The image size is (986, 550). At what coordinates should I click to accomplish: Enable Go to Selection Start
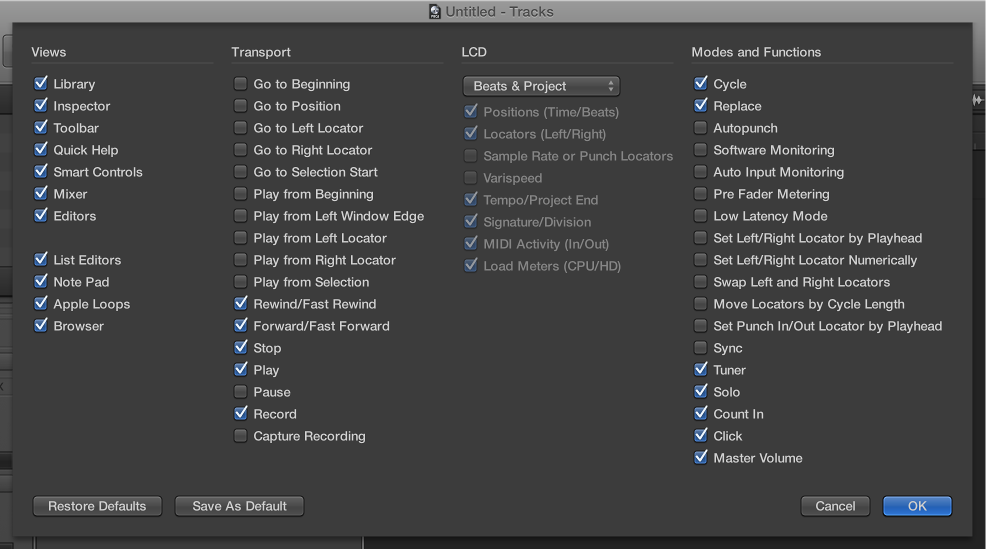tap(240, 172)
